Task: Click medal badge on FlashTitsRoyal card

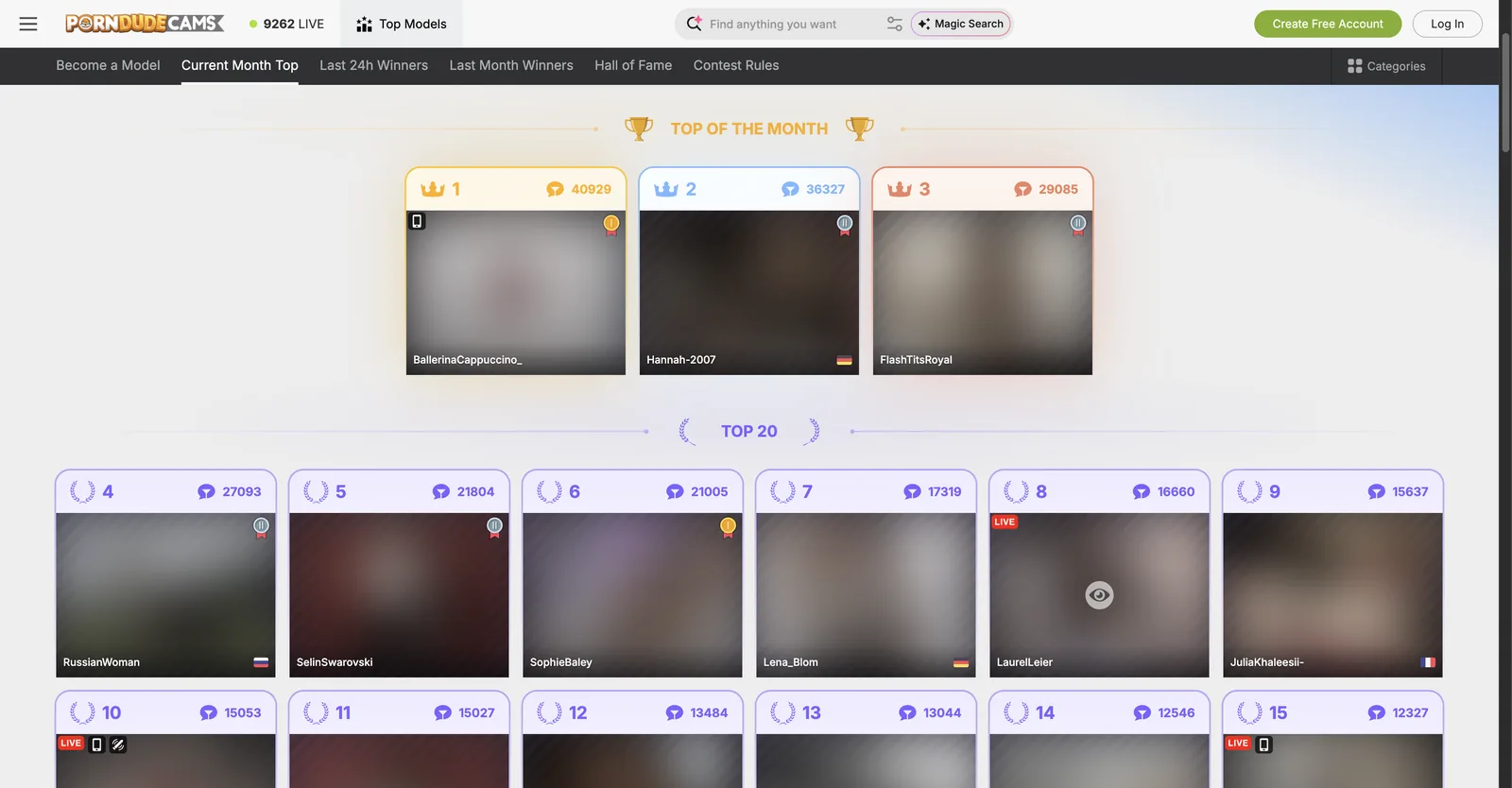Action: pyautogui.click(x=1078, y=225)
